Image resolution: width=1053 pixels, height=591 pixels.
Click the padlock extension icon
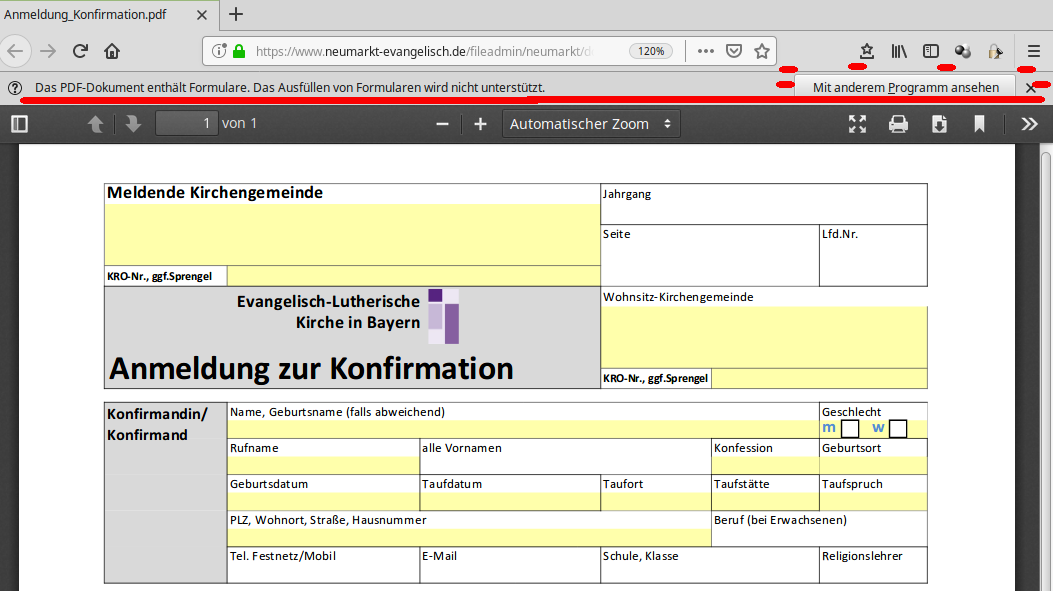(x=995, y=51)
